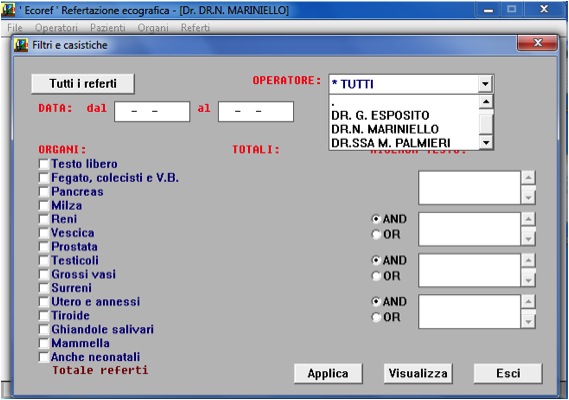
Task: Tick the Tiroide checkbox
Action: pyautogui.click(x=44, y=316)
